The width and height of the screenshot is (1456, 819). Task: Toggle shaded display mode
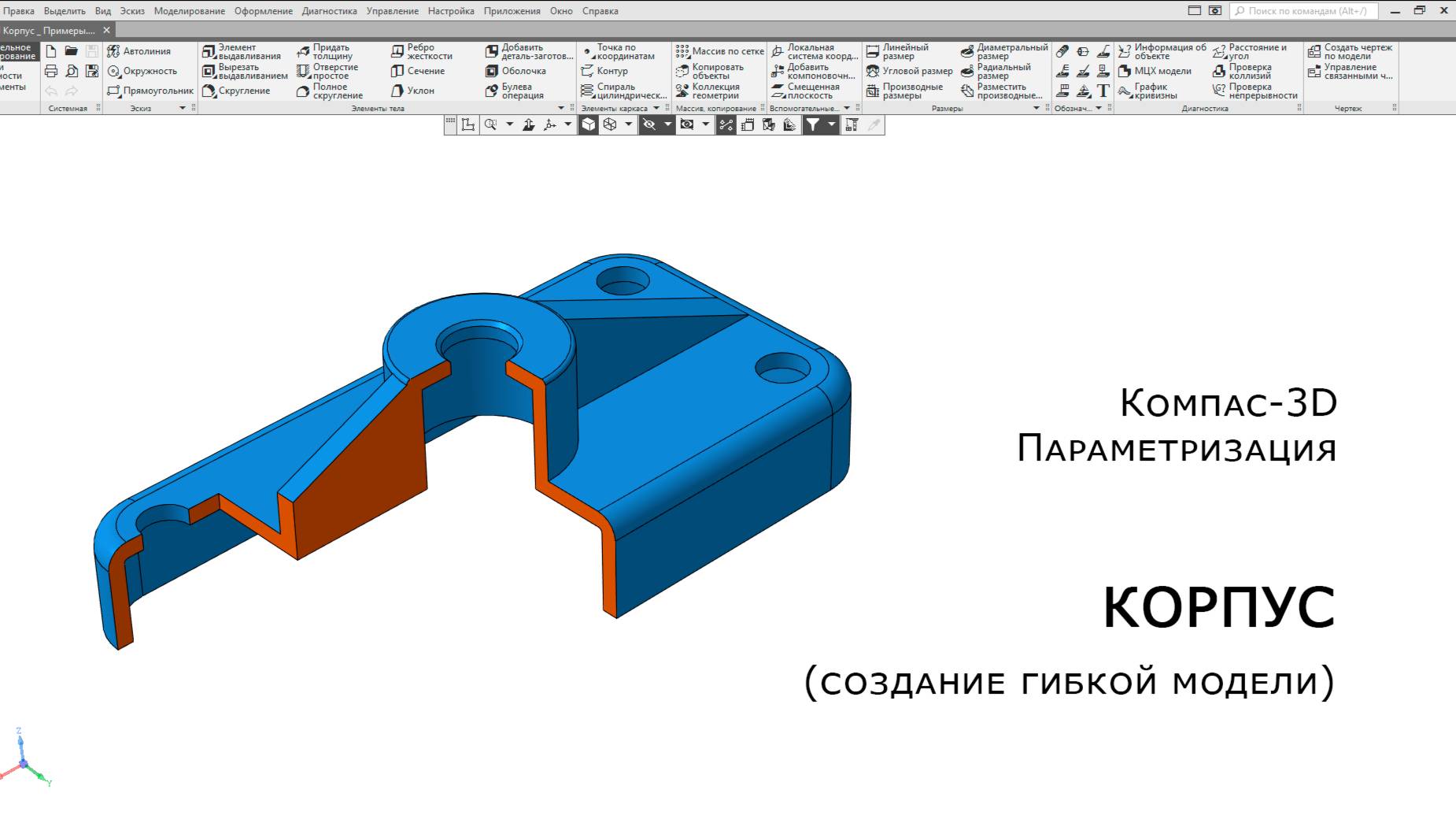click(588, 124)
